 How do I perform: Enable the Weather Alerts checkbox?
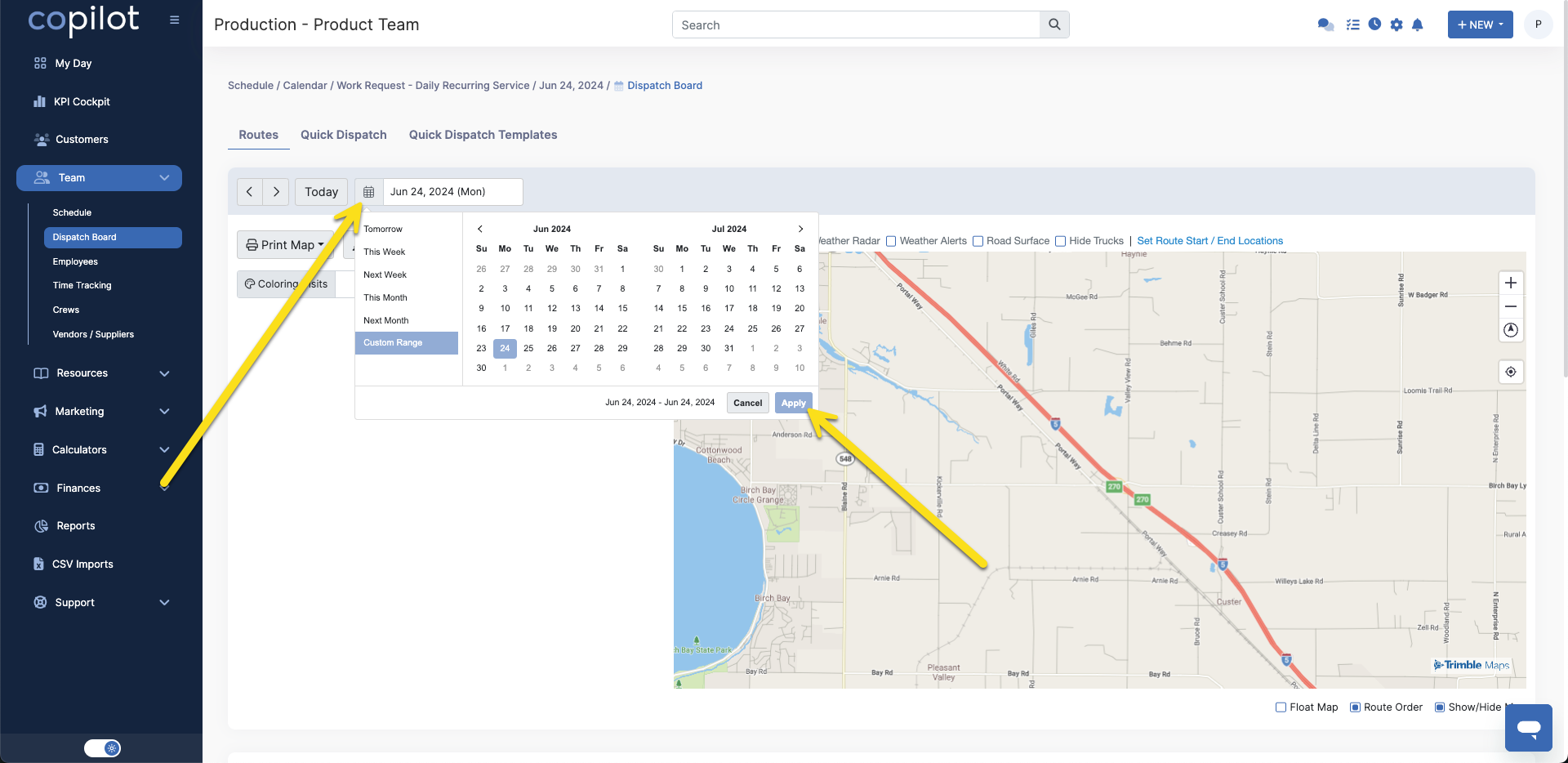pos(892,241)
